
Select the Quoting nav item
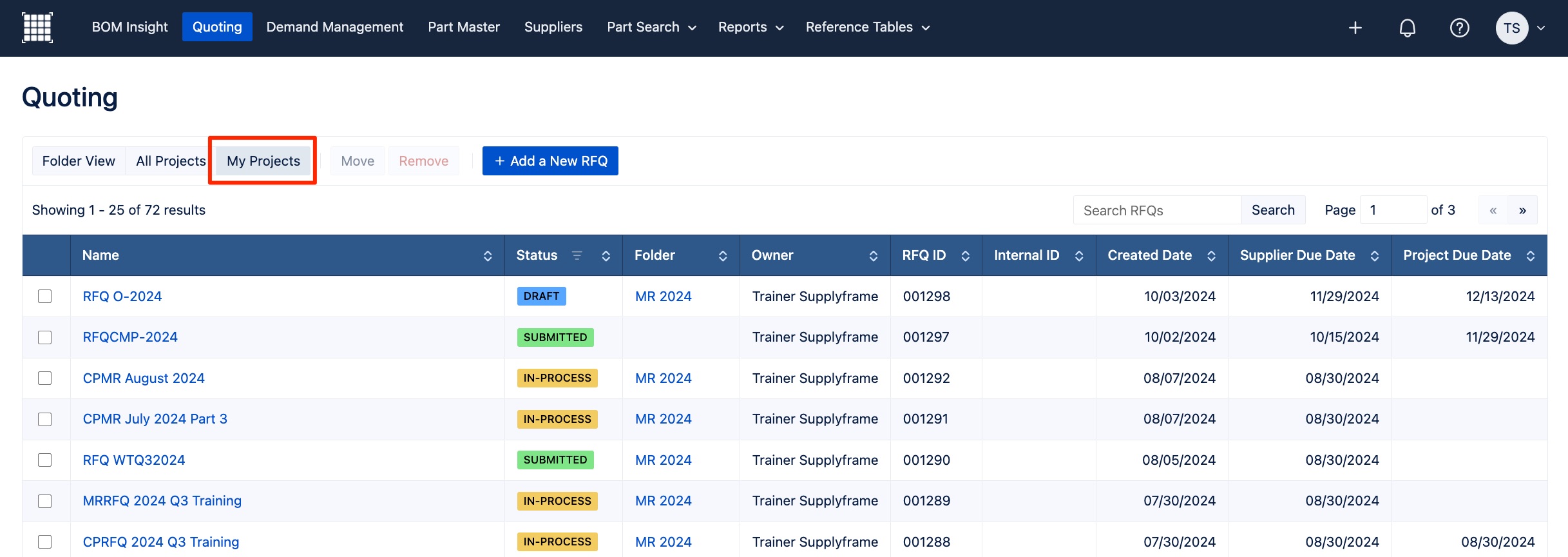pos(217,27)
